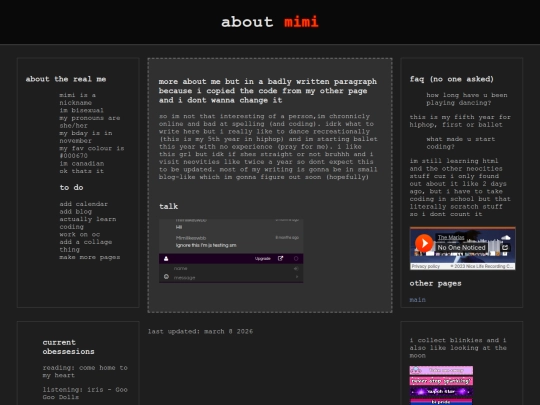Focus the chatbox message field
The height and width of the screenshot is (405, 540).
tap(231, 277)
